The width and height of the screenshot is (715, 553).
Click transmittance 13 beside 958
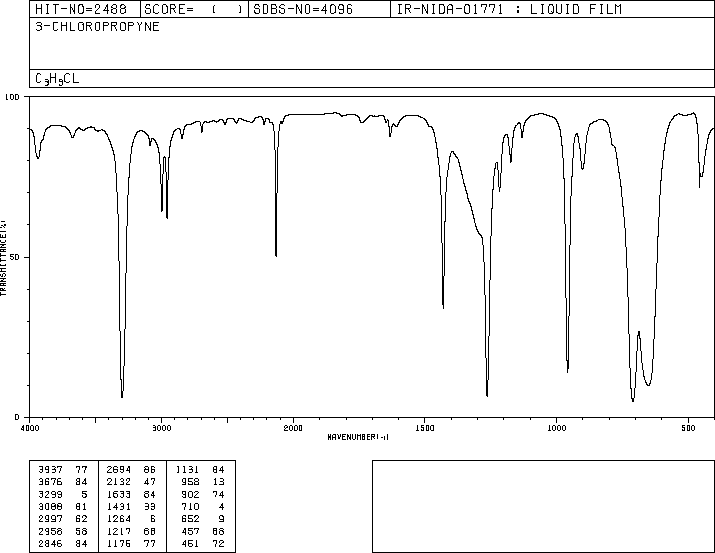click(x=218, y=482)
